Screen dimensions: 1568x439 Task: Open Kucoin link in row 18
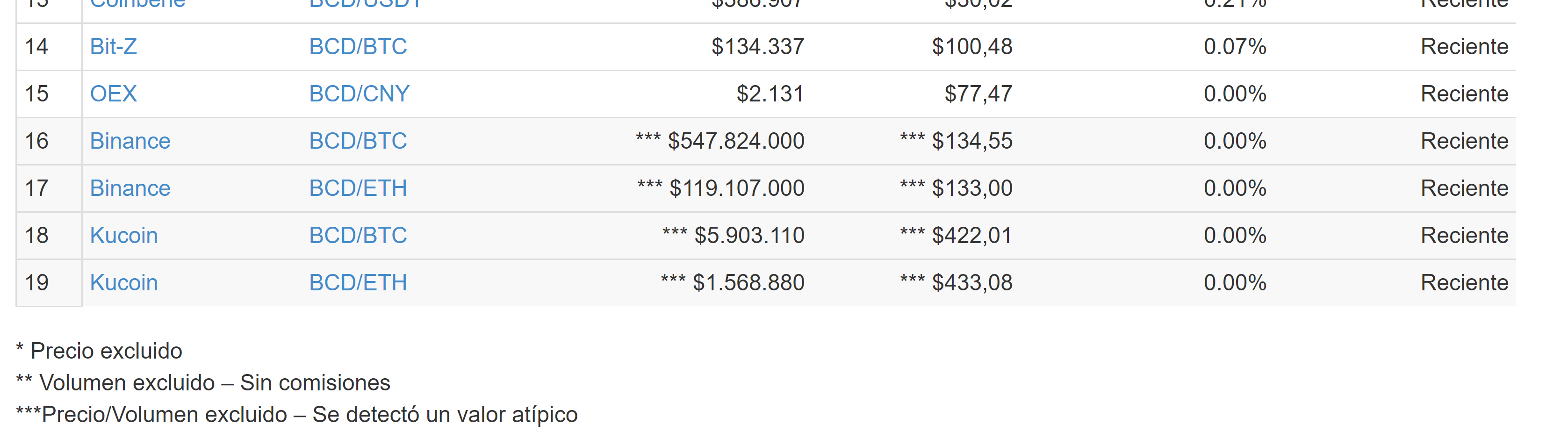pos(123,236)
